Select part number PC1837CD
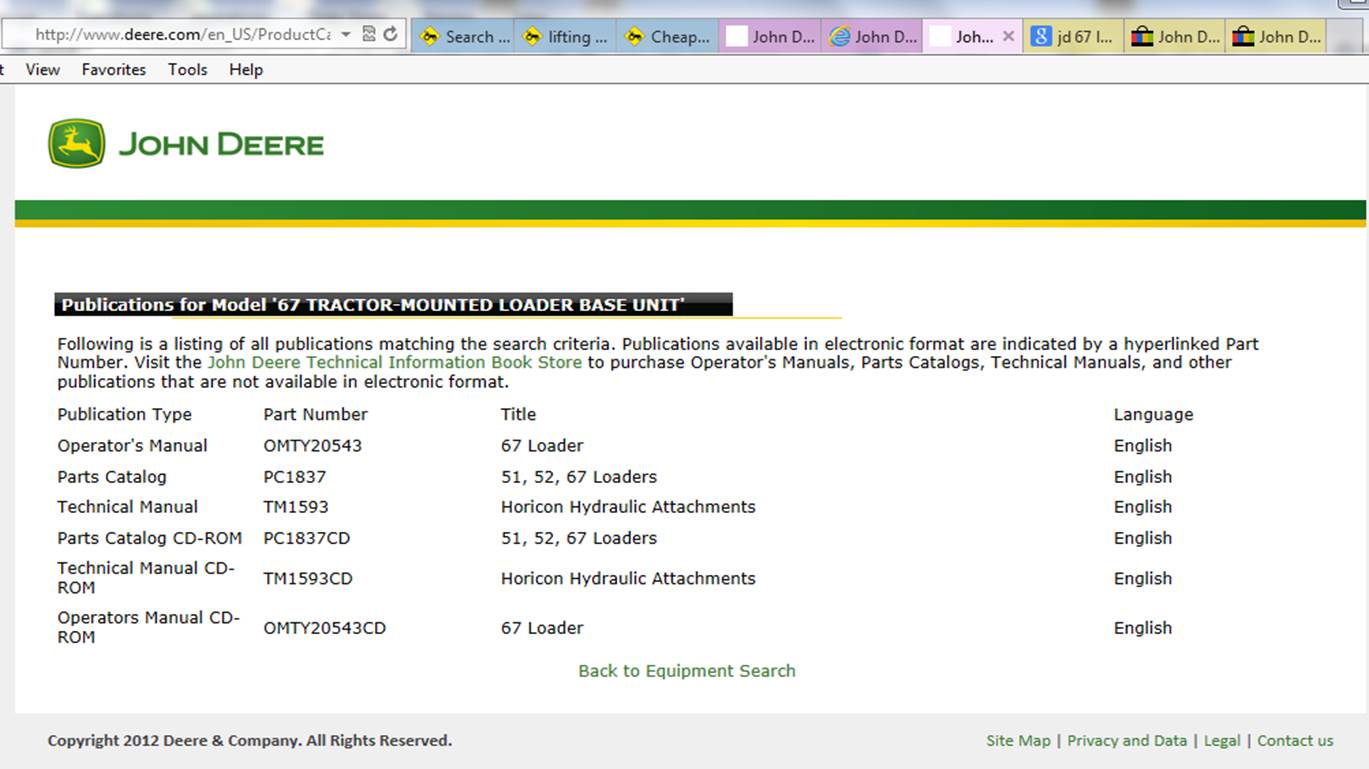1369x769 pixels. [x=307, y=538]
